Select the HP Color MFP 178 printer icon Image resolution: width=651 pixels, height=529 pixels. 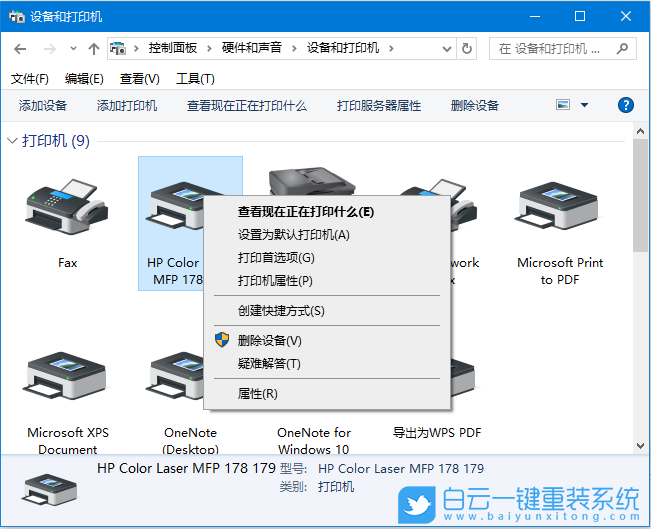(x=174, y=206)
